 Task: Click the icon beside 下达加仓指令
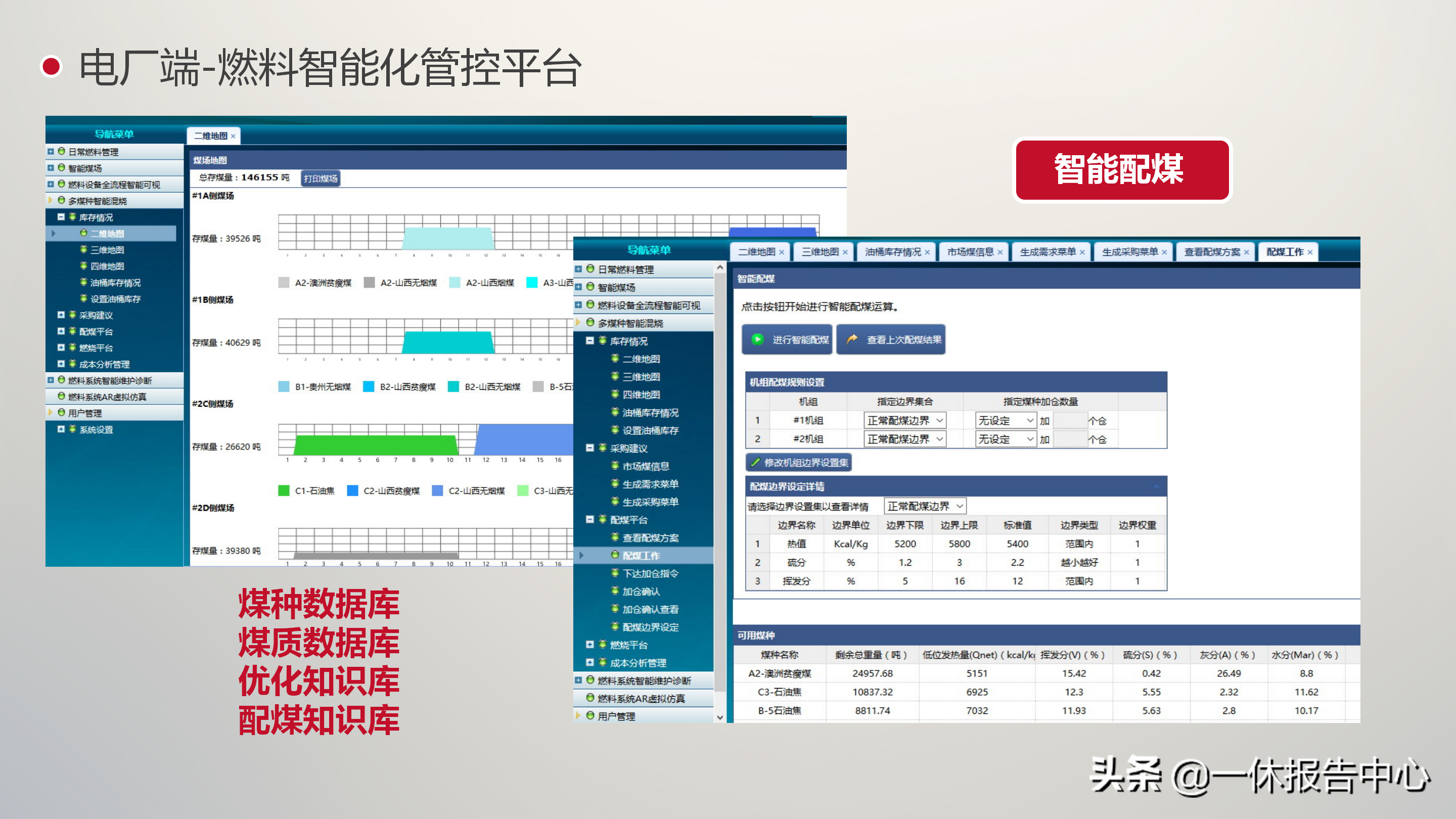point(615,573)
